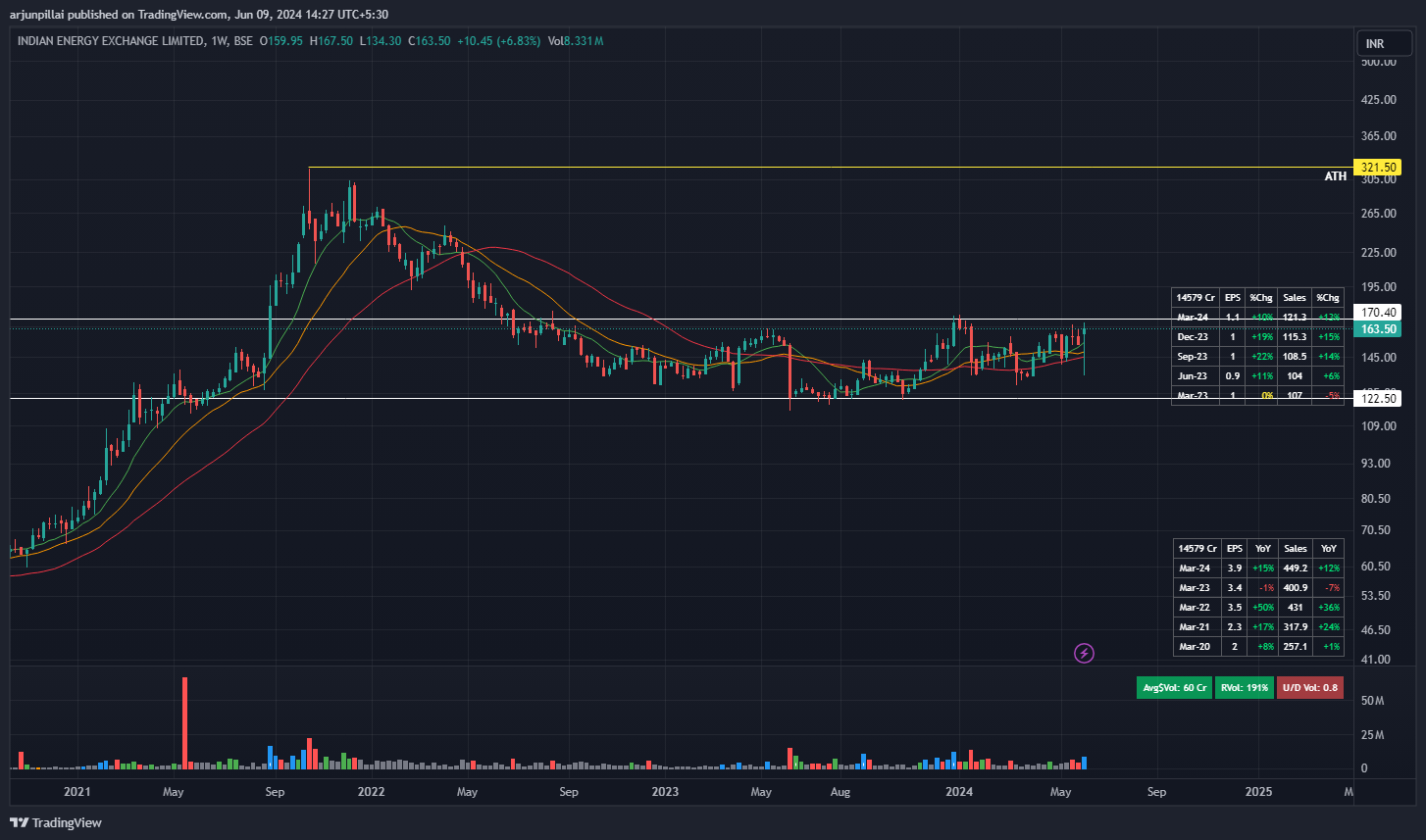The width and height of the screenshot is (1426, 840).
Task: Click the 449.2 annual sales cell
Action: 1296,568
